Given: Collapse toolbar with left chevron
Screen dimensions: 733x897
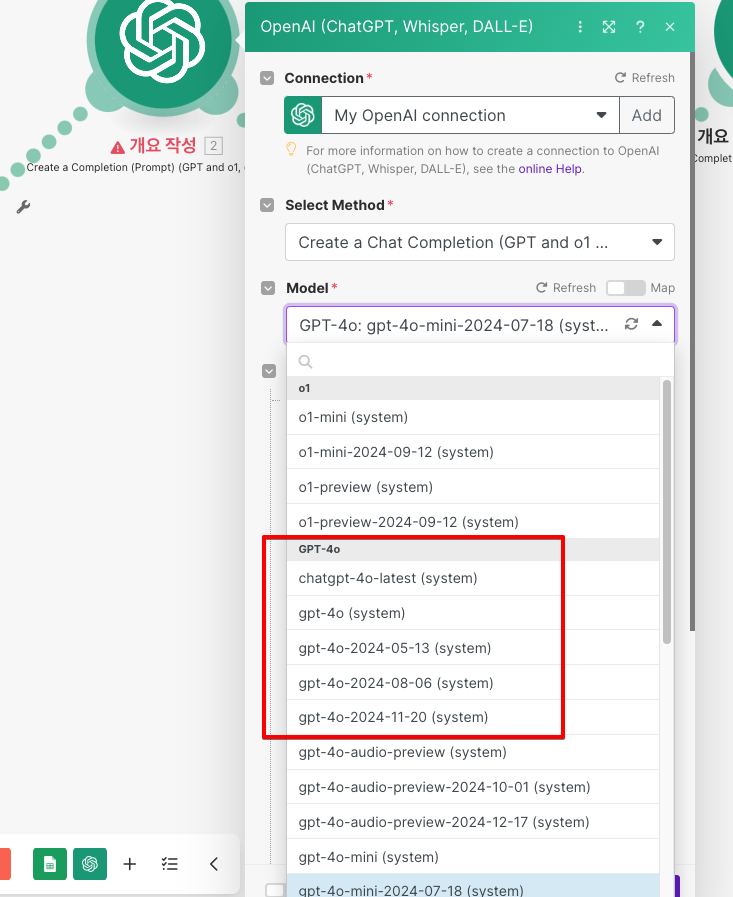Looking at the screenshot, I should click(x=214, y=864).
